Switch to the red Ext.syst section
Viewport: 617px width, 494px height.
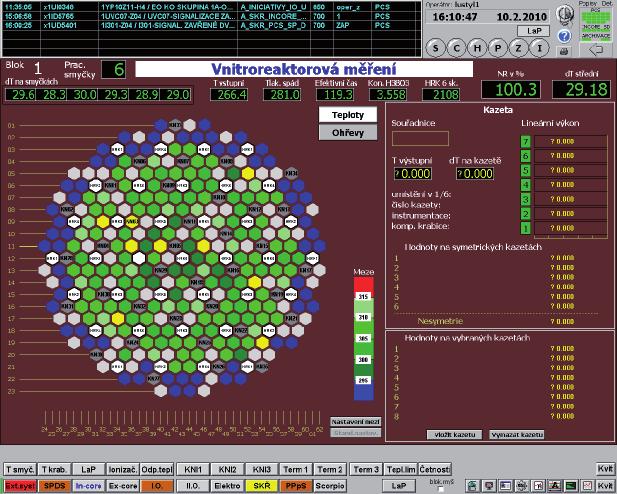[20, 486]
